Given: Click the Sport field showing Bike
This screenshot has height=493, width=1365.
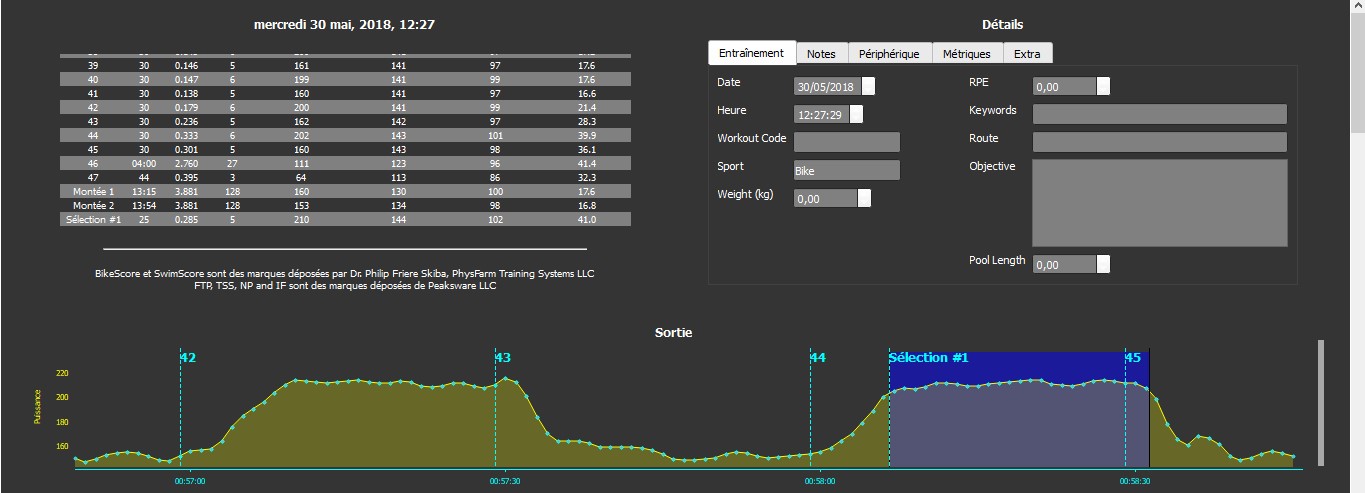Looking at the screenshot, I should pos(847,170).
